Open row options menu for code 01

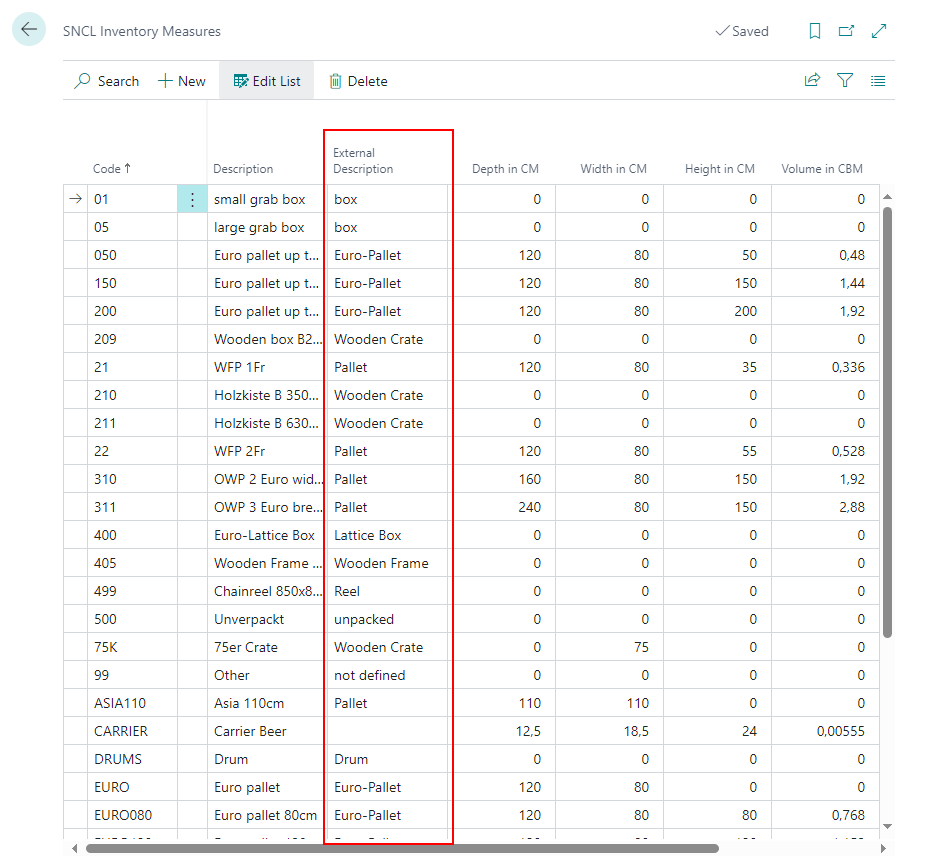click(x=192, y=199)
